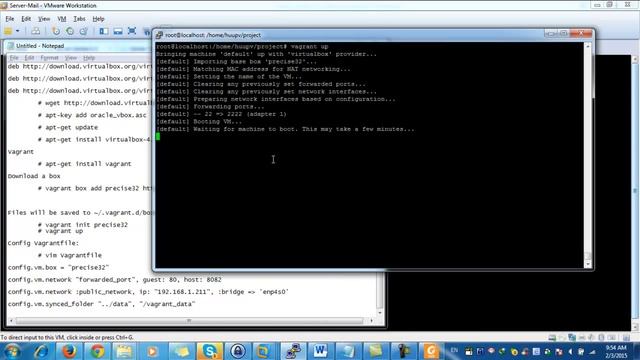This screenshot has height=360, width=640.
Task: Take a snapshot of this virtual machine
Action: (x=56, y=31)
